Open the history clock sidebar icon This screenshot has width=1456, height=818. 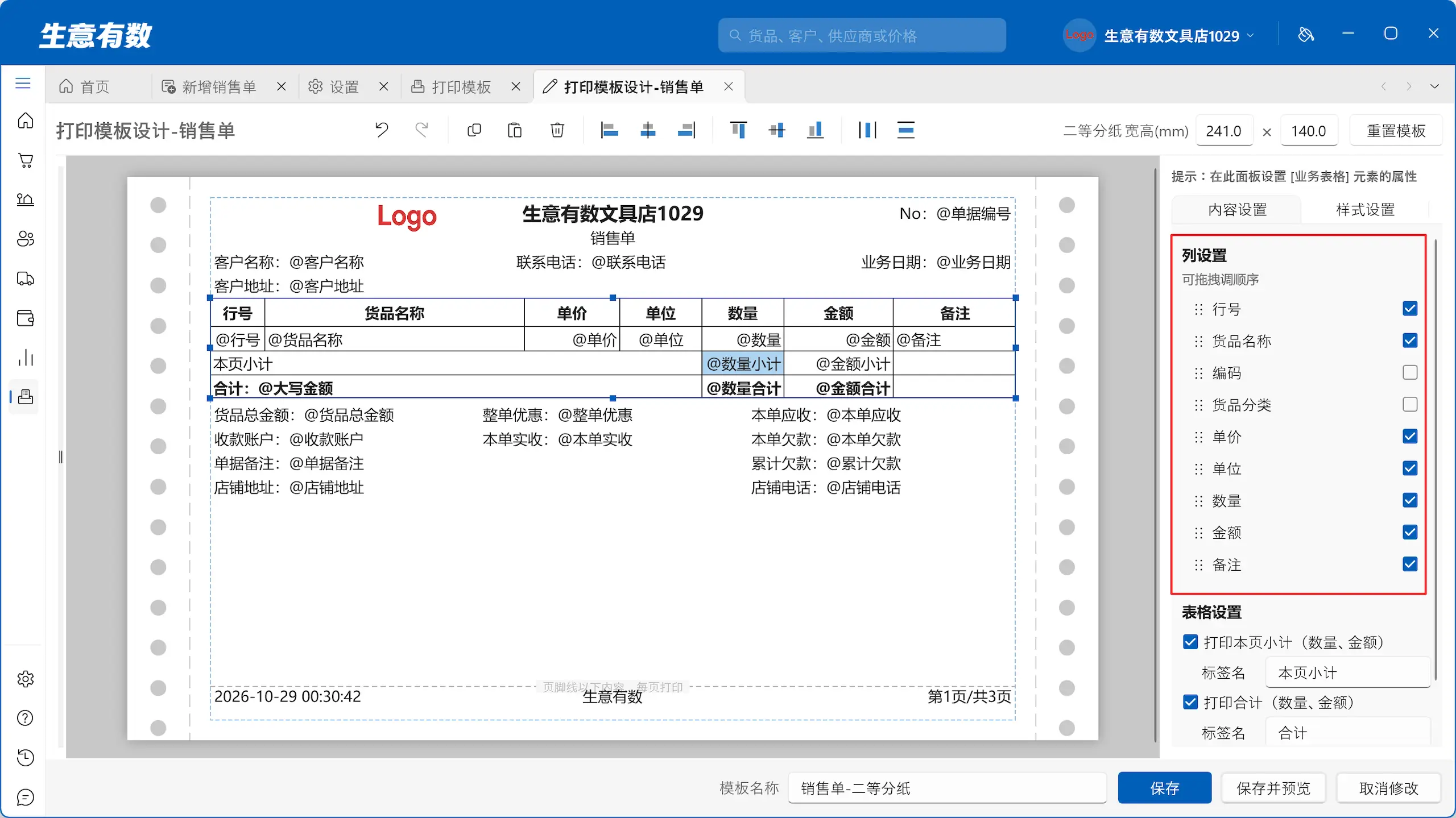click(26, 757)
